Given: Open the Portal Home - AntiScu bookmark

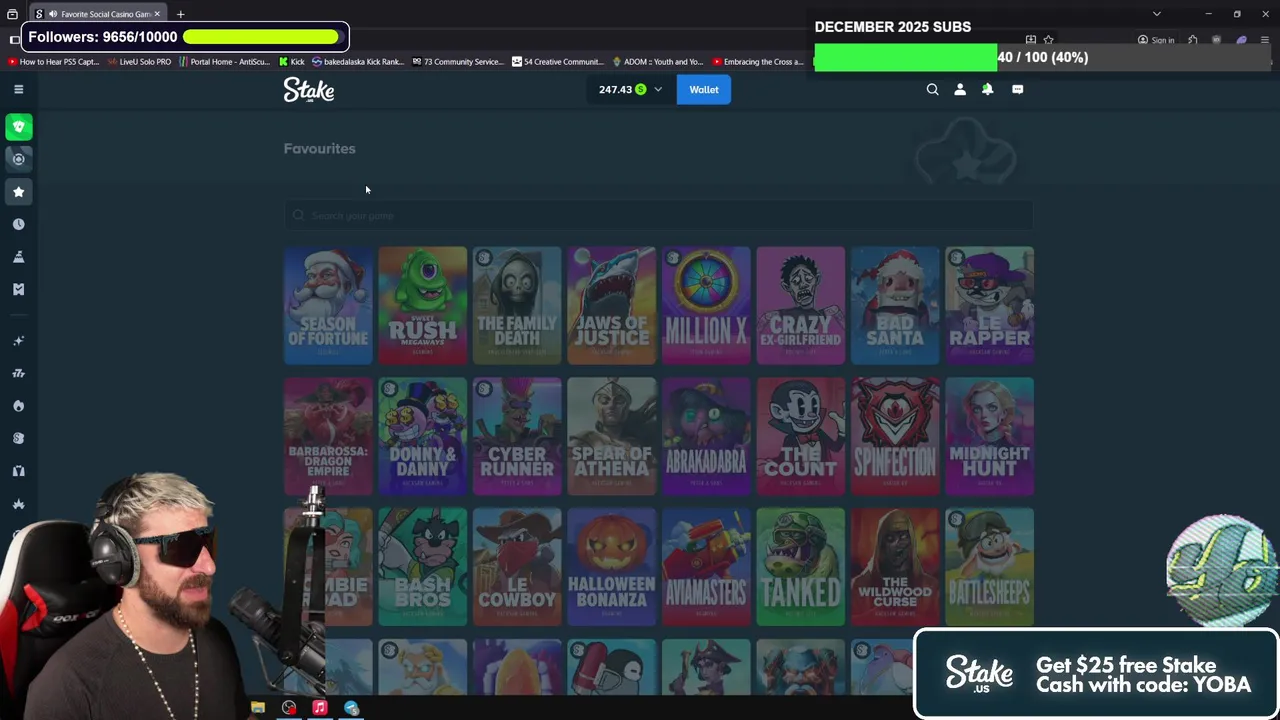Looking at the screenshot, I should (x=224, y=62).
